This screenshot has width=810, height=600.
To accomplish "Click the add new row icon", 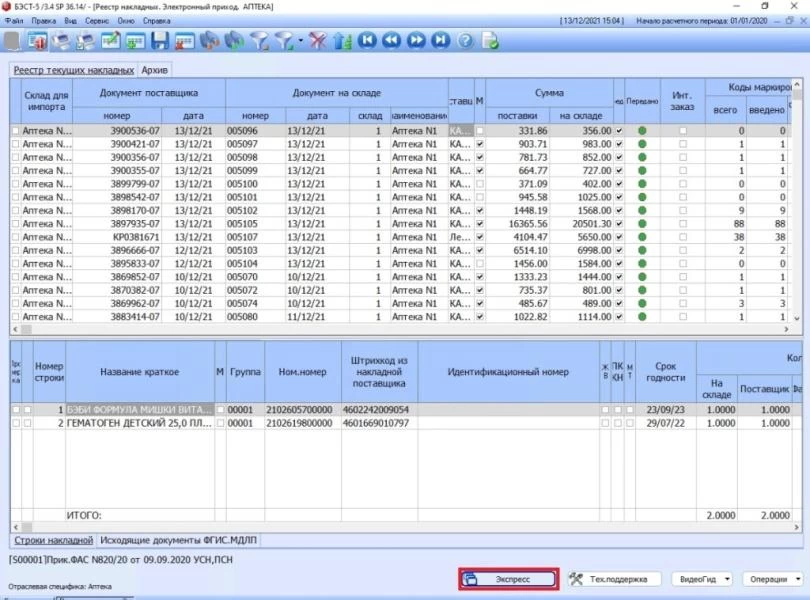I will 135,41.
